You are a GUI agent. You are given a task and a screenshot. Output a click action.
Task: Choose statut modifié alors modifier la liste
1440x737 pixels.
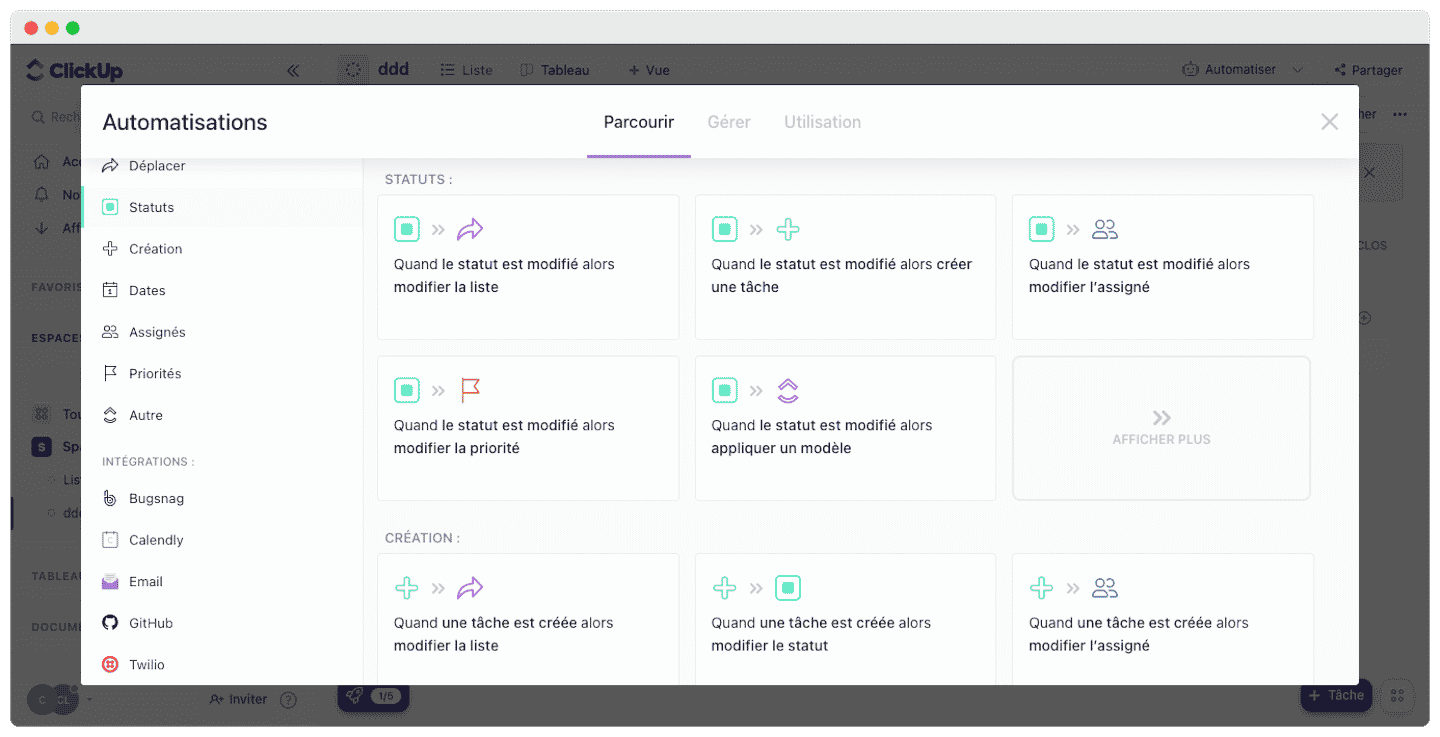(x=528, y=267)
